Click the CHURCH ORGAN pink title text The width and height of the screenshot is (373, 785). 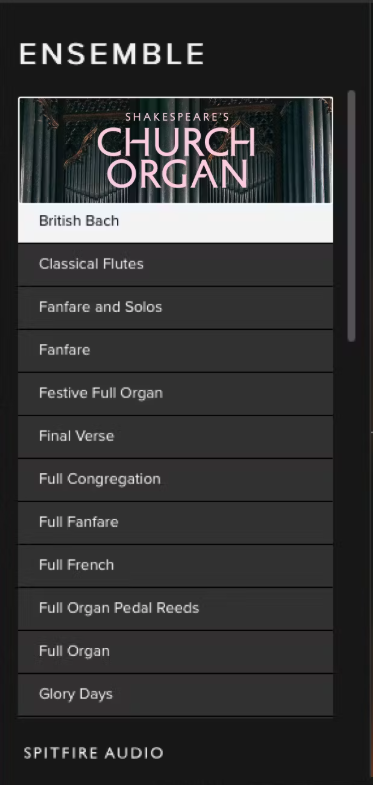click(177, 158)
